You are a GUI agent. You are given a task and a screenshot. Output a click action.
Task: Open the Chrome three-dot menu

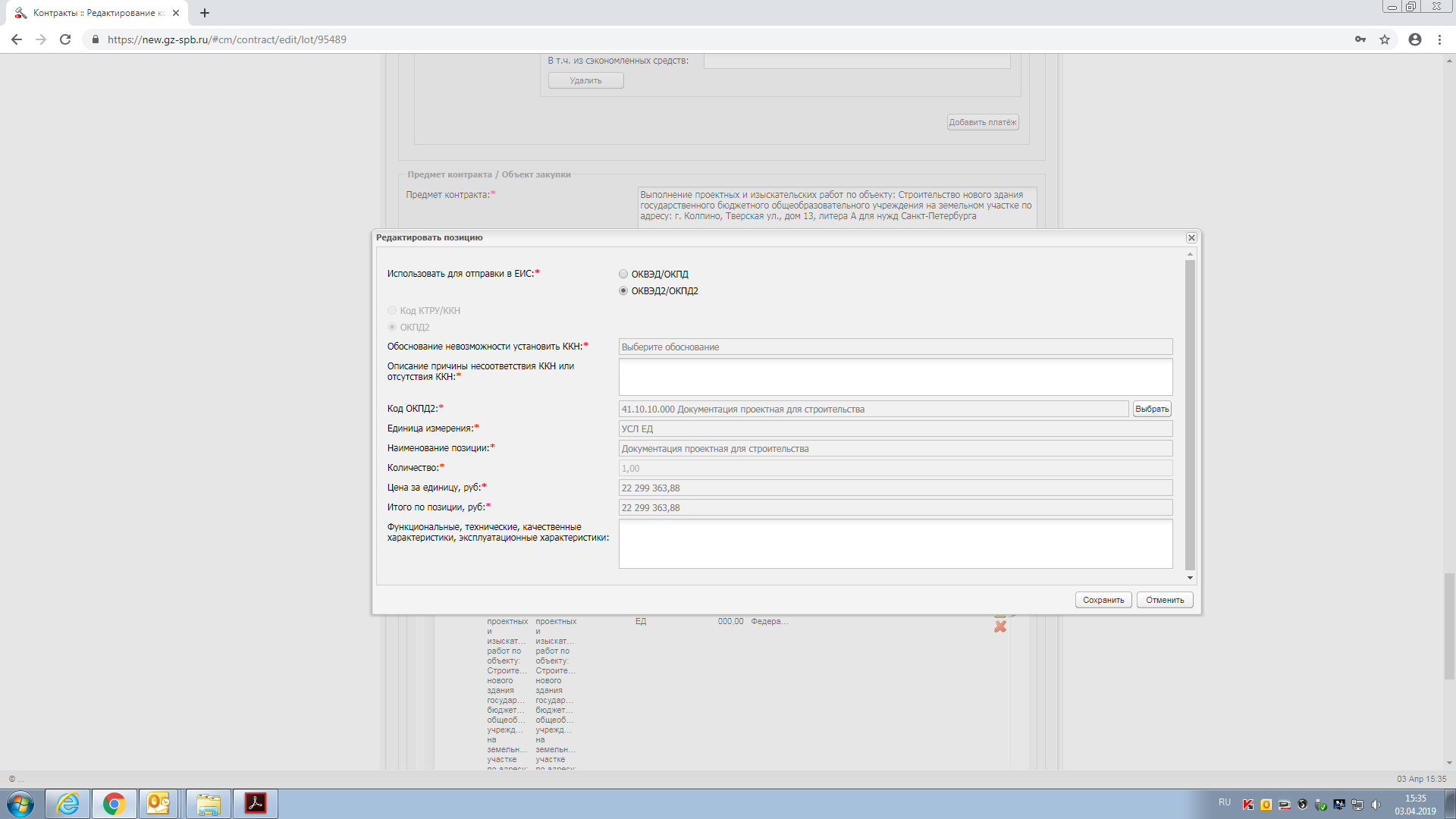1439,39
